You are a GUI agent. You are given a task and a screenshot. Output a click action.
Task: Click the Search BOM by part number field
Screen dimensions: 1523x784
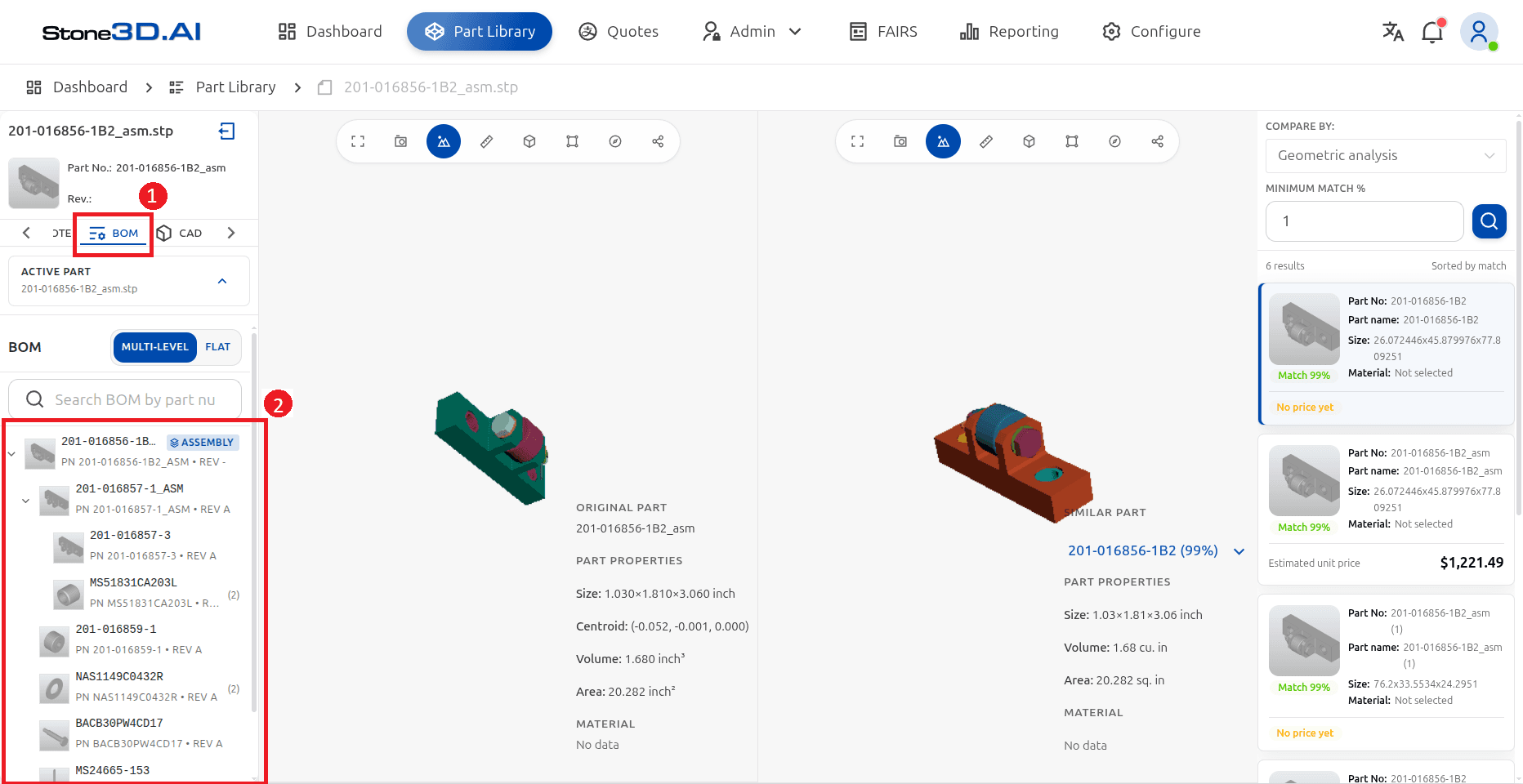pyautogui.click(x=125, y=399)
